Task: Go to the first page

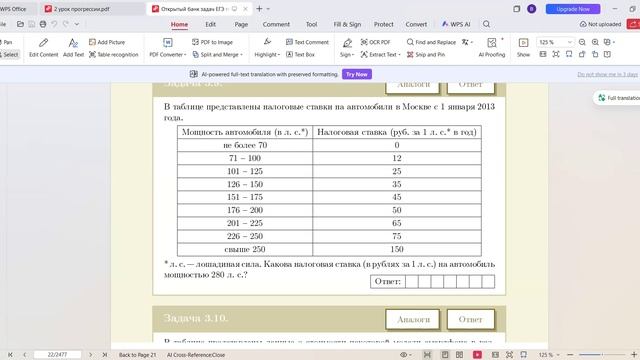Action: 10,355
